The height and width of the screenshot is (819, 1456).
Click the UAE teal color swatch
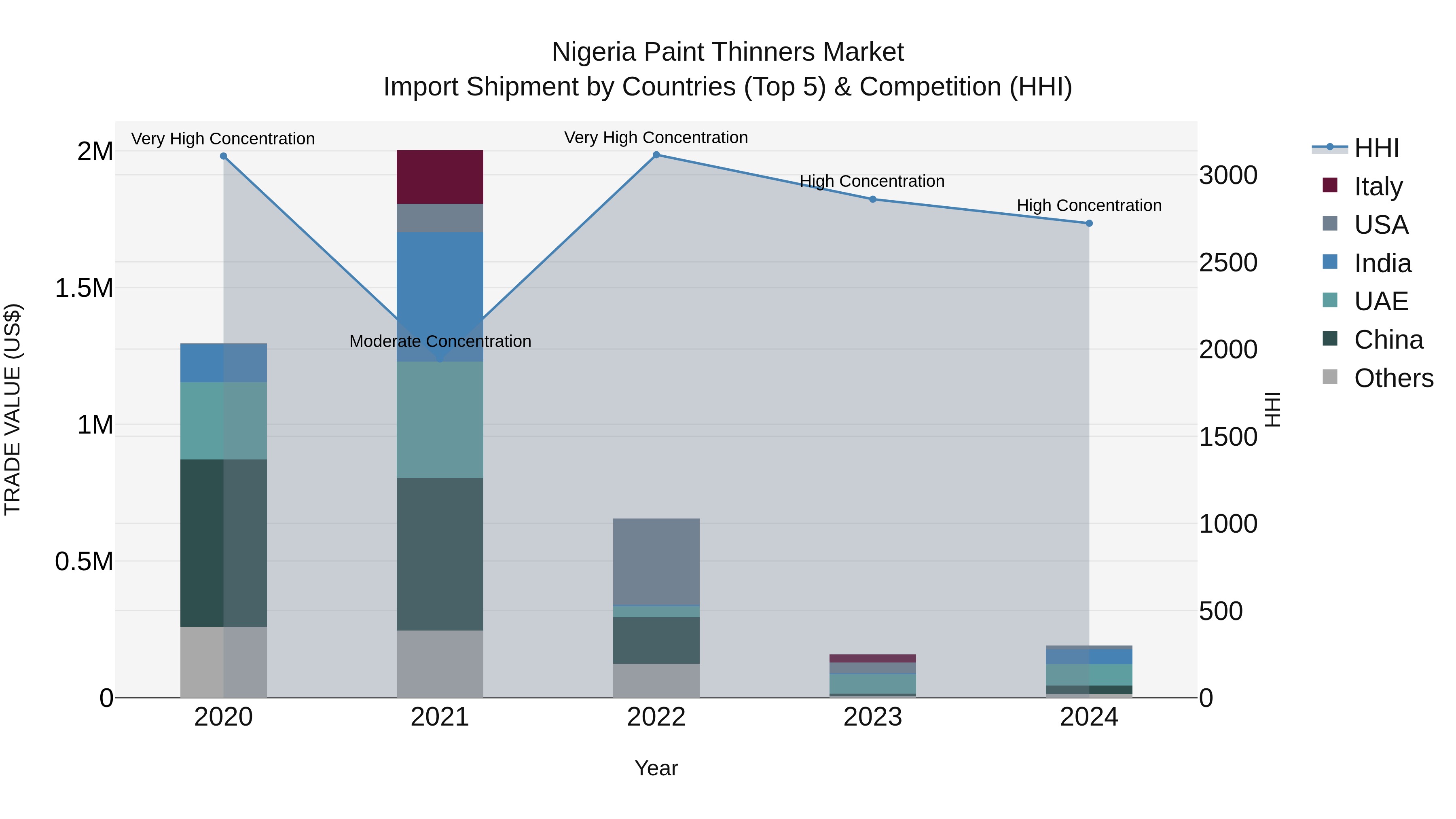click(1330, 300)
